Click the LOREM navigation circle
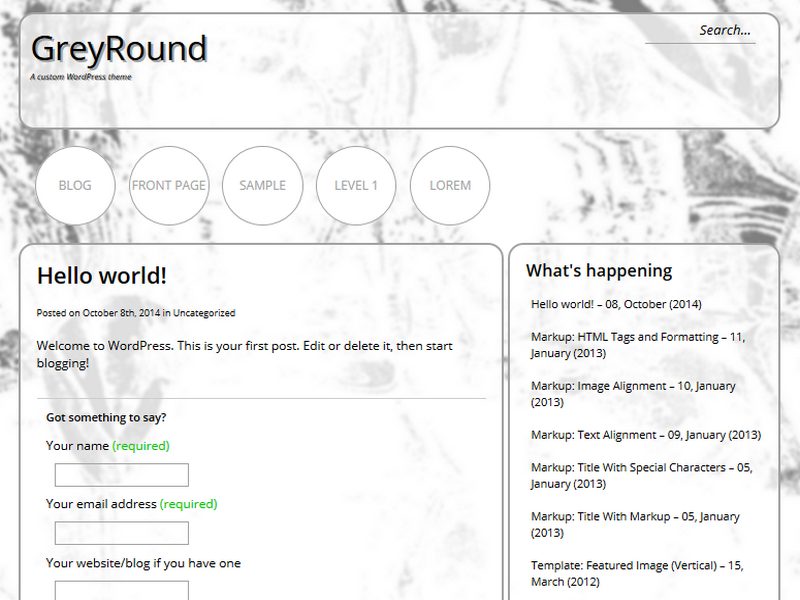This screenshot has height=600, width=800. click(x=450, y=185)
